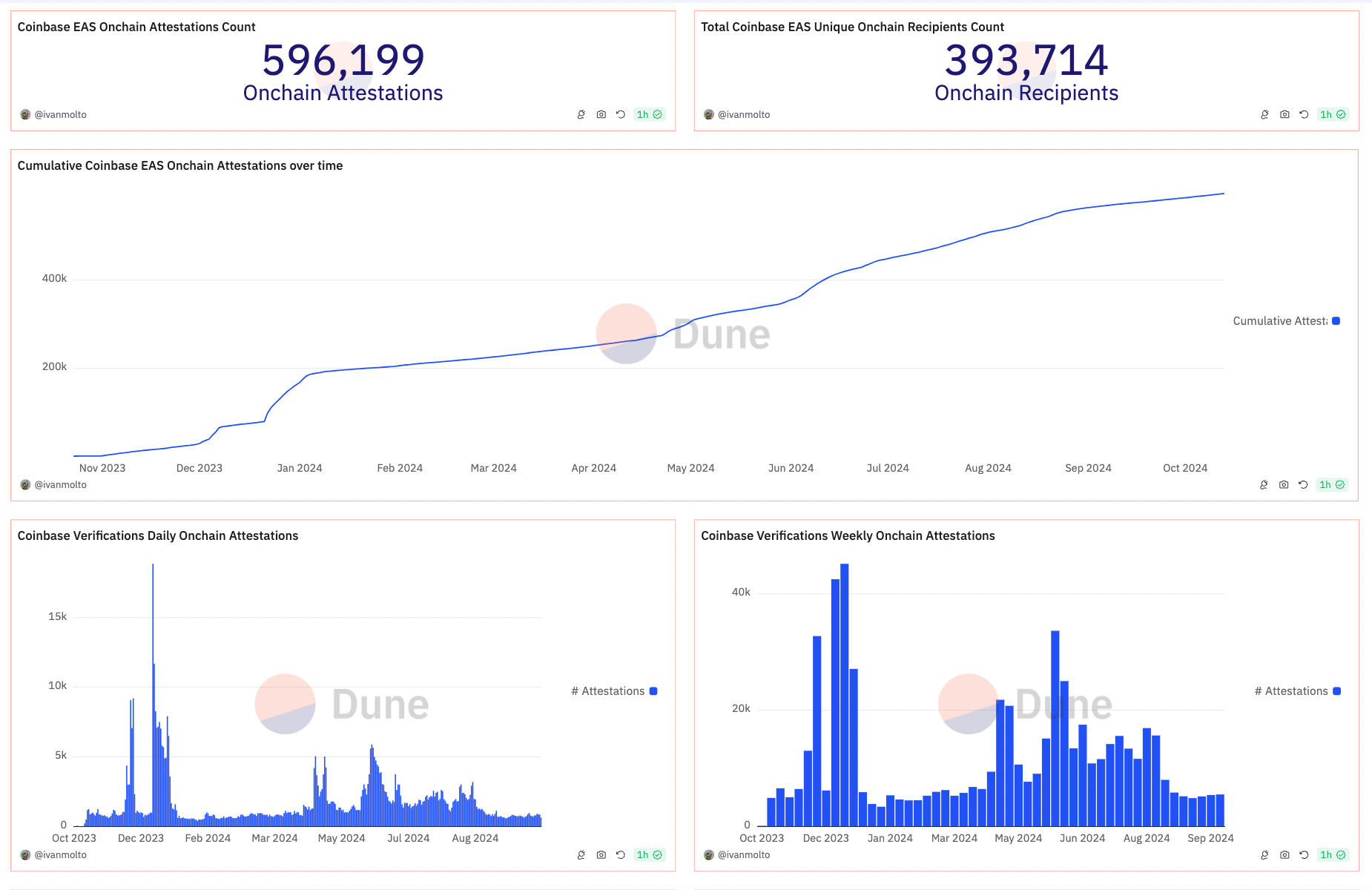The image size is (1372, 890).
Task: Click ivanmolto avatar in Cumulative Attestations chart
Action: [x=25, y=484]
